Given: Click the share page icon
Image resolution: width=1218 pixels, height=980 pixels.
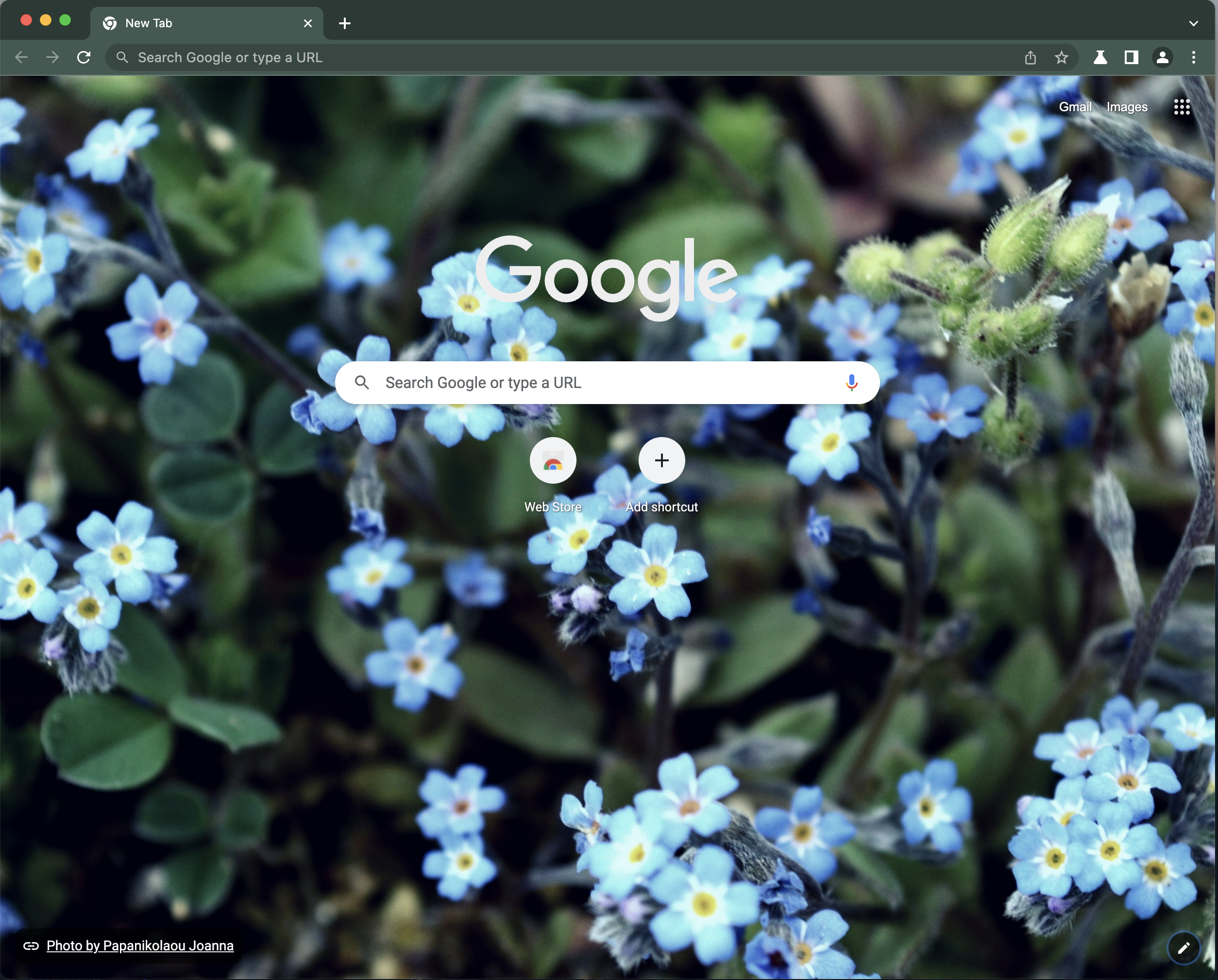Looking at the screenshot, I should coord(1031,58).
